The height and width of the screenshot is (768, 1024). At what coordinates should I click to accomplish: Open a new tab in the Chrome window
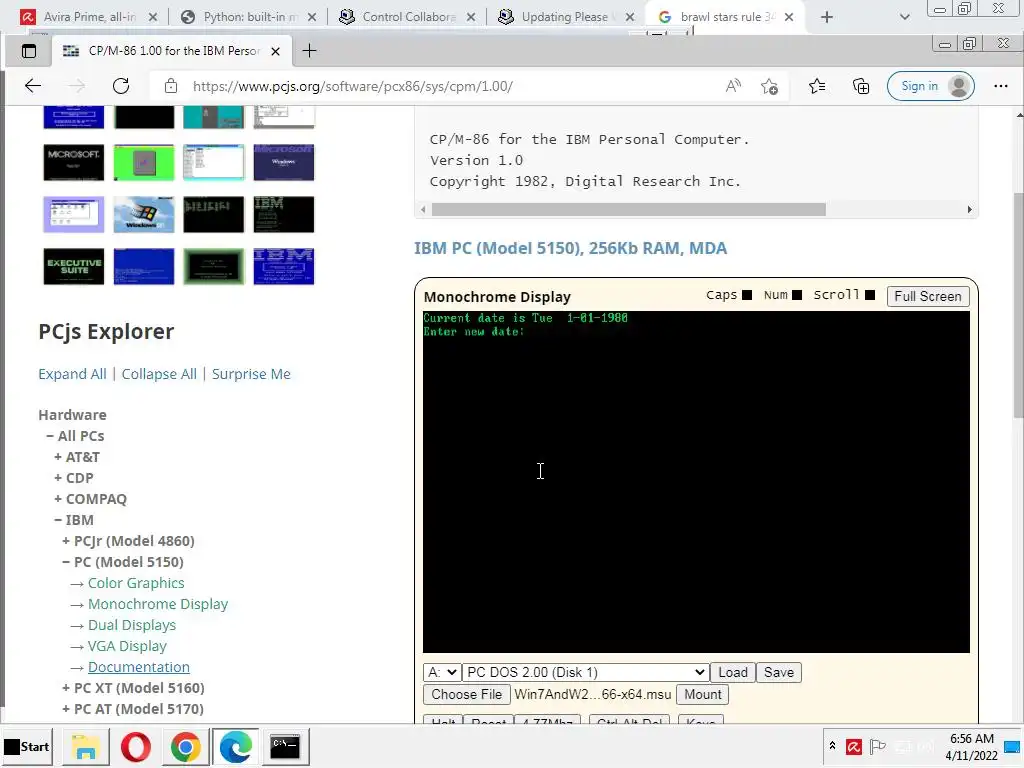[x=827, y=17]
